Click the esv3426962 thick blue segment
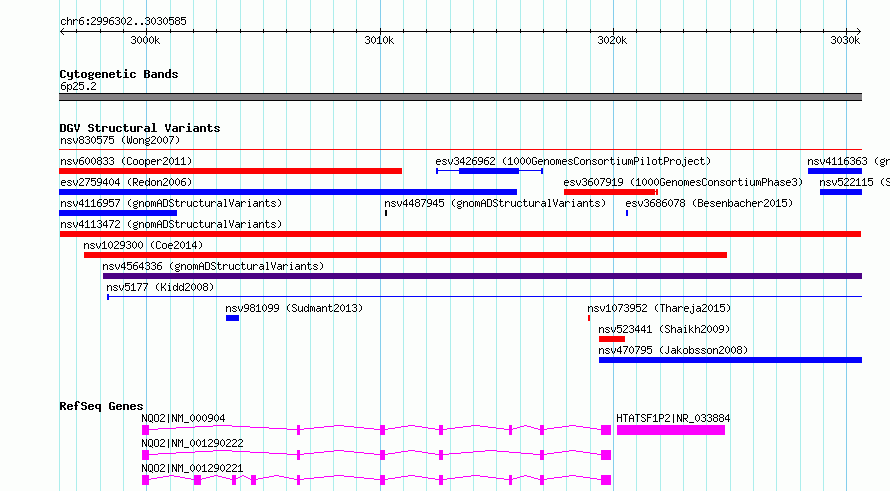Viewport: 890px width, 491px height. (489, 171)
